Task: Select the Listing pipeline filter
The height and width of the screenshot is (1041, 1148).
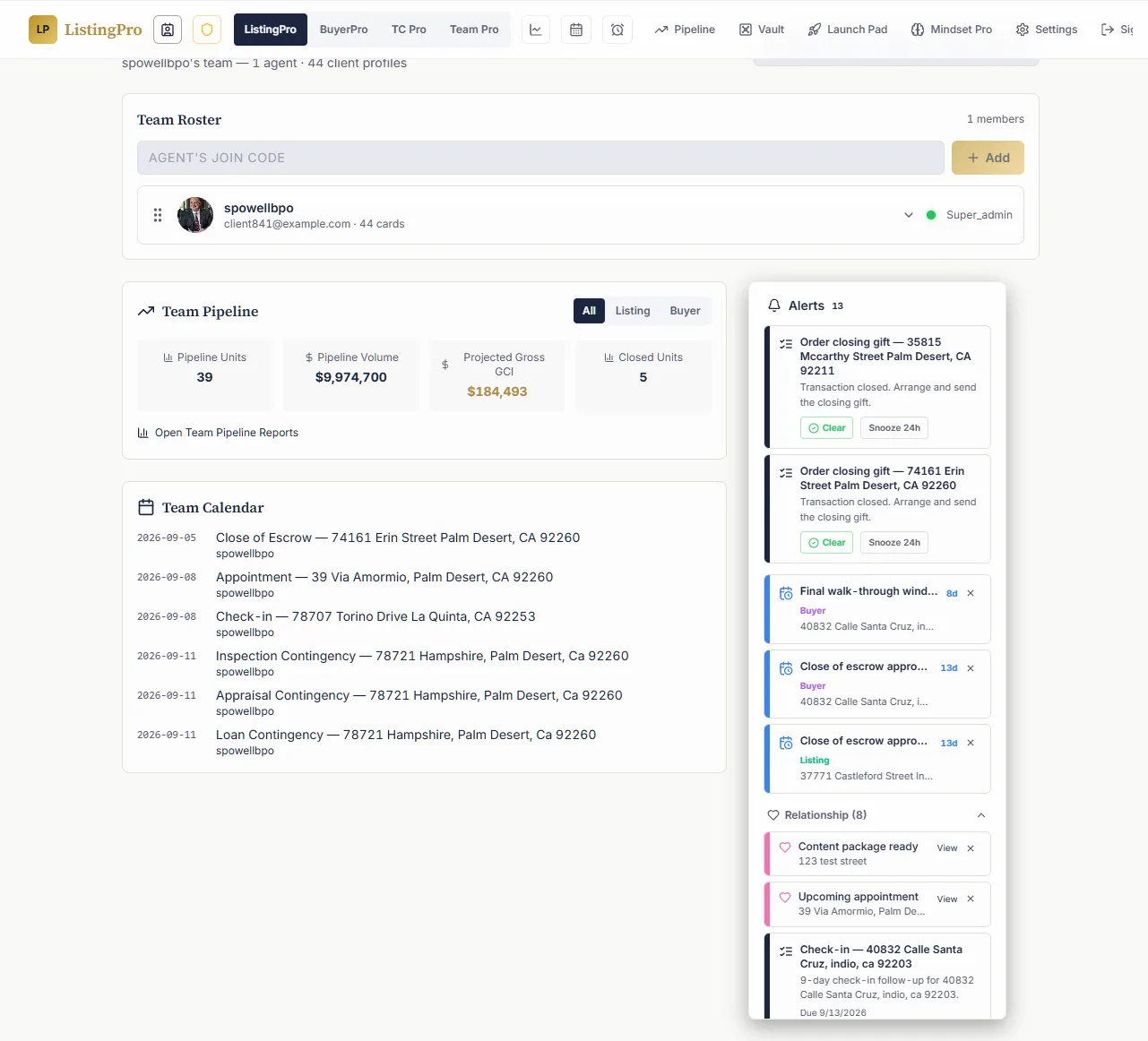Action: 633,311
